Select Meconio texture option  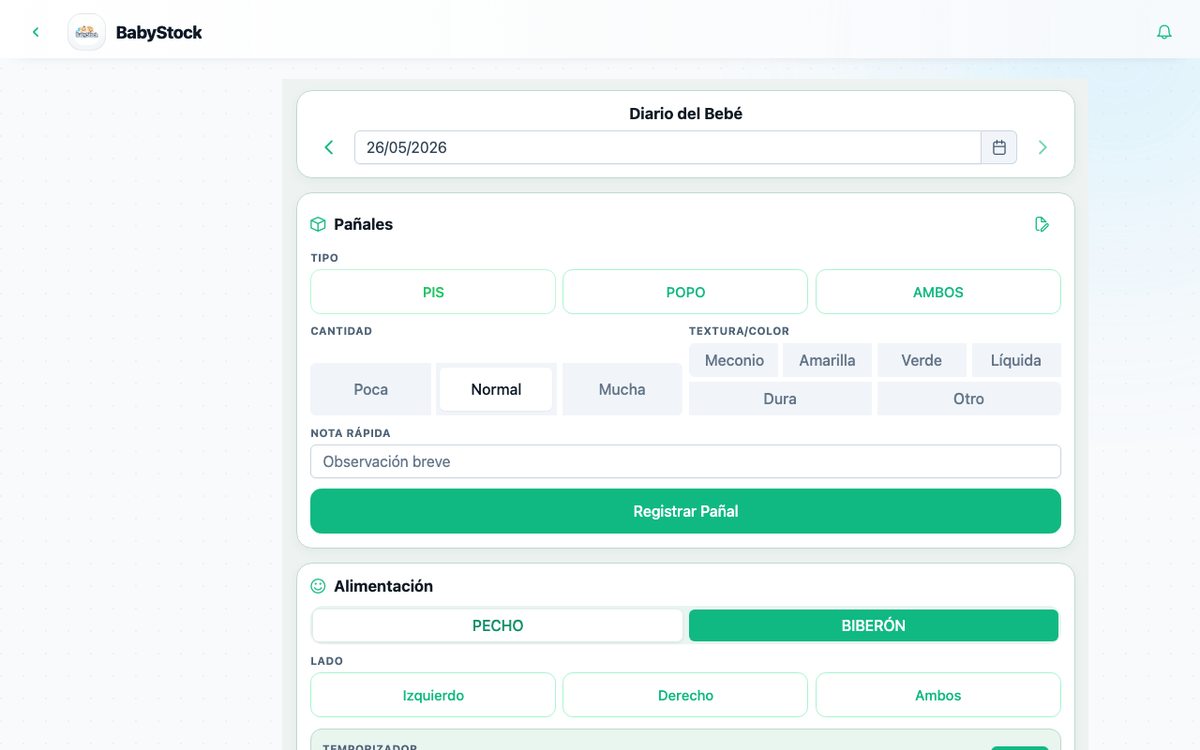click(x=734, y=360)
